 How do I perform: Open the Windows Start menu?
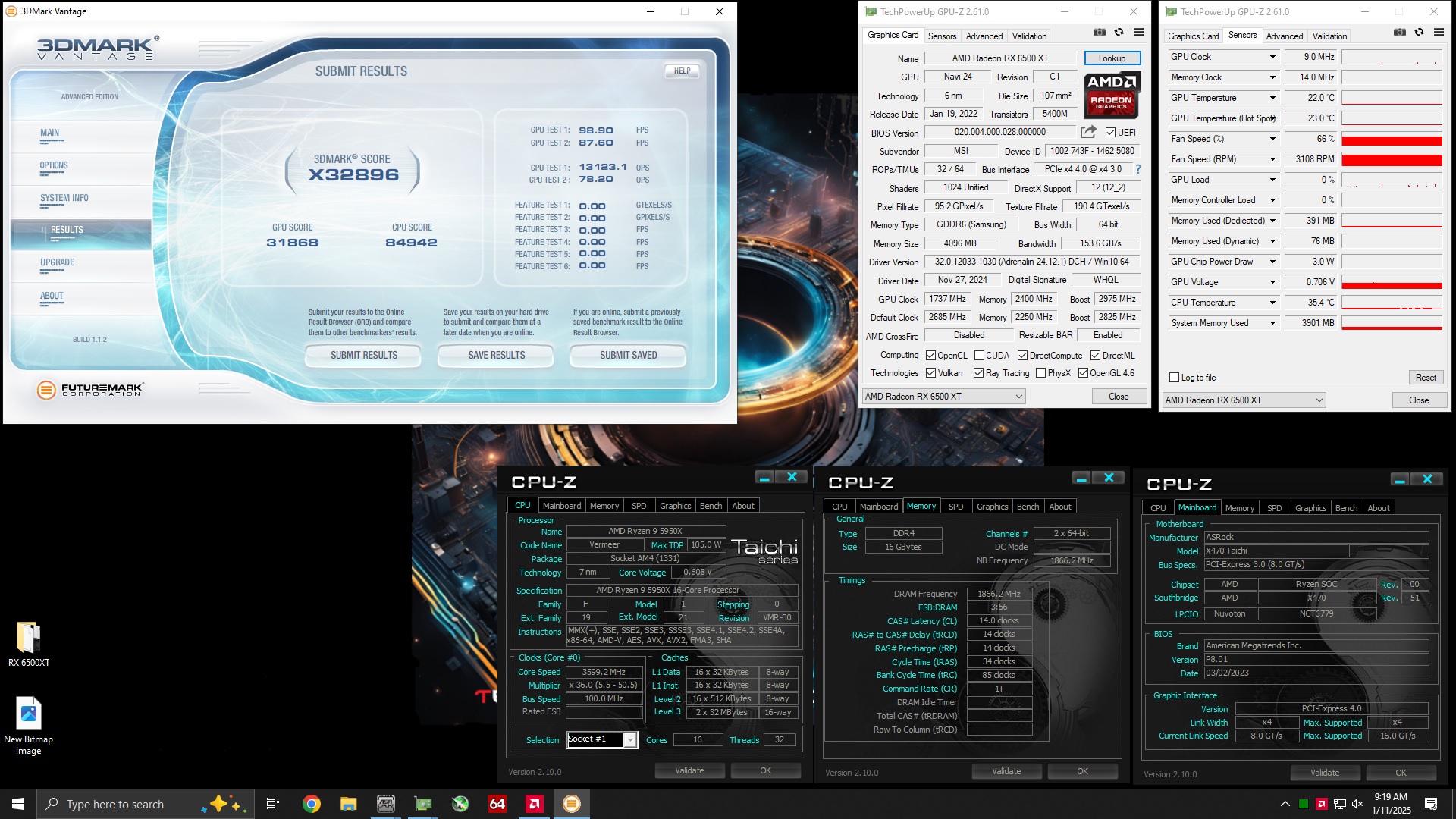click(x=18, y=804)
